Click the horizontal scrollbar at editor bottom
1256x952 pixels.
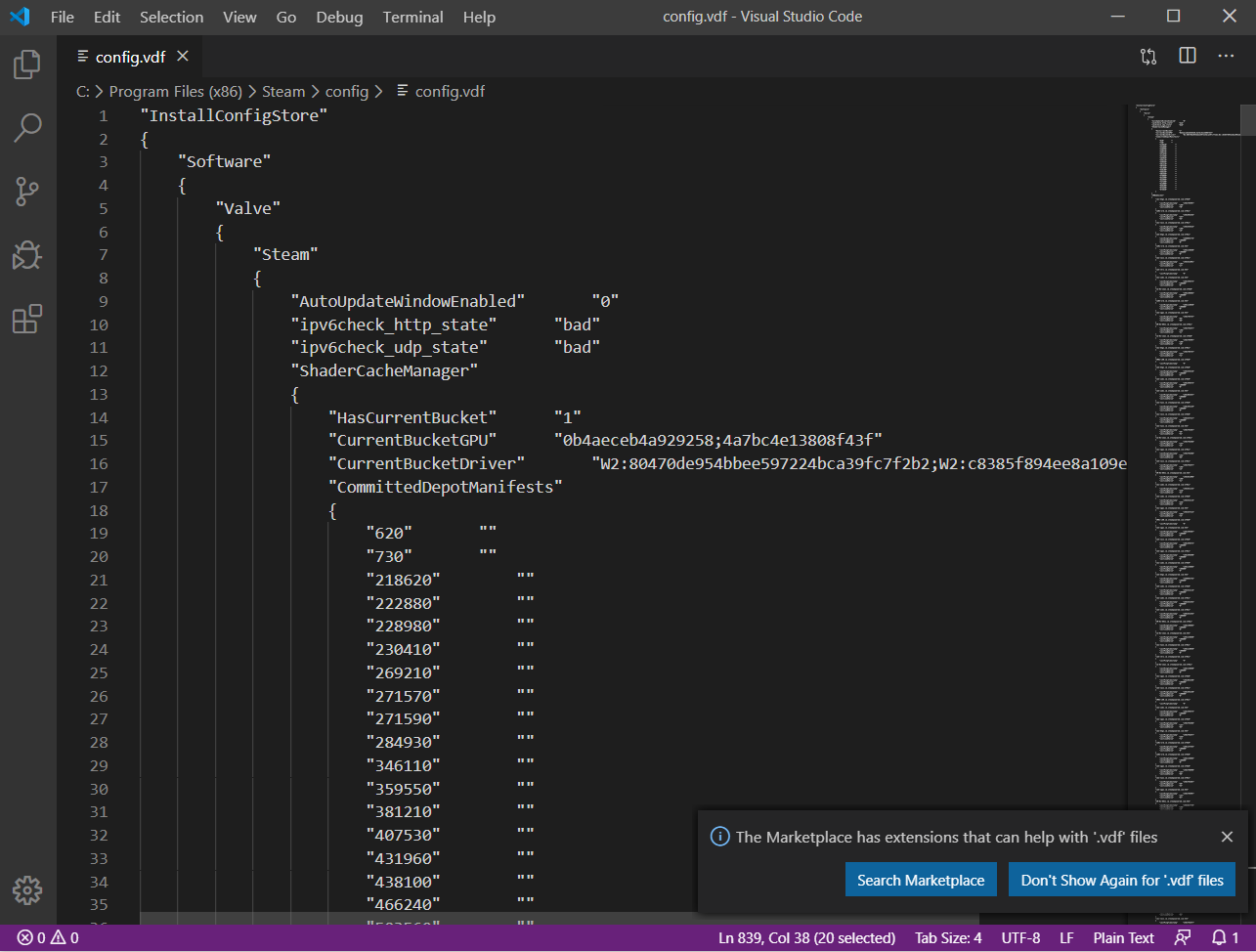[x=559, y=919]
